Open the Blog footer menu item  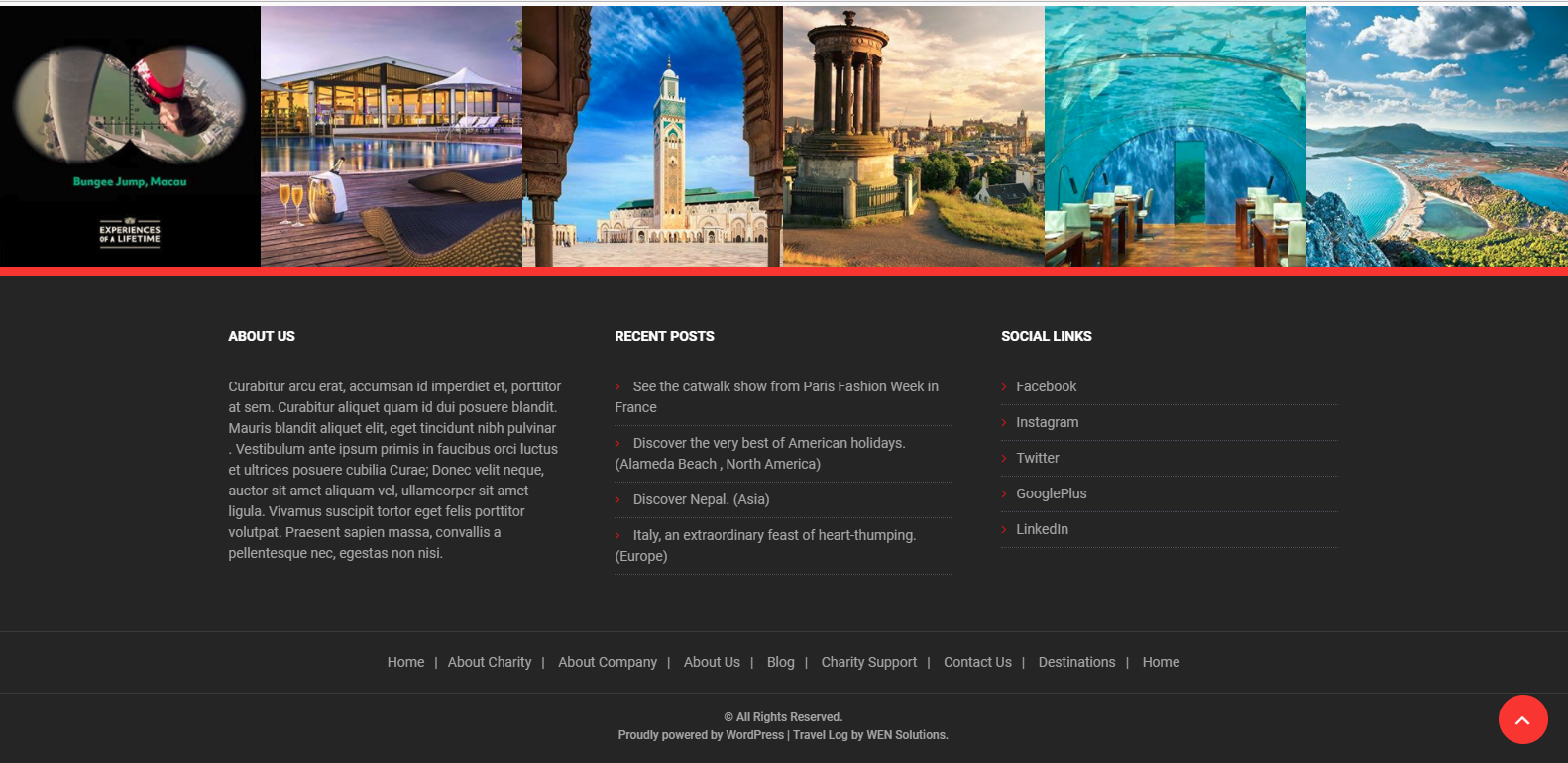pyautogui.click(x=780, y=662)
